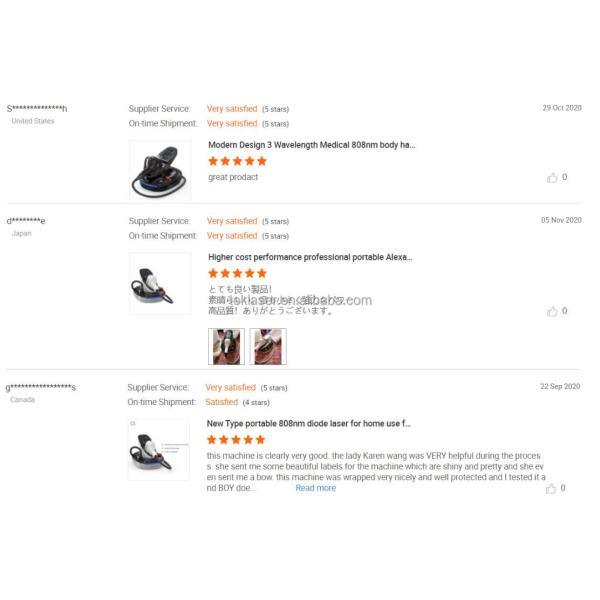This screenshot has width=600, height=600.
Task: Click thumbs-up icon on the Canada review
Action: [550, 488]
